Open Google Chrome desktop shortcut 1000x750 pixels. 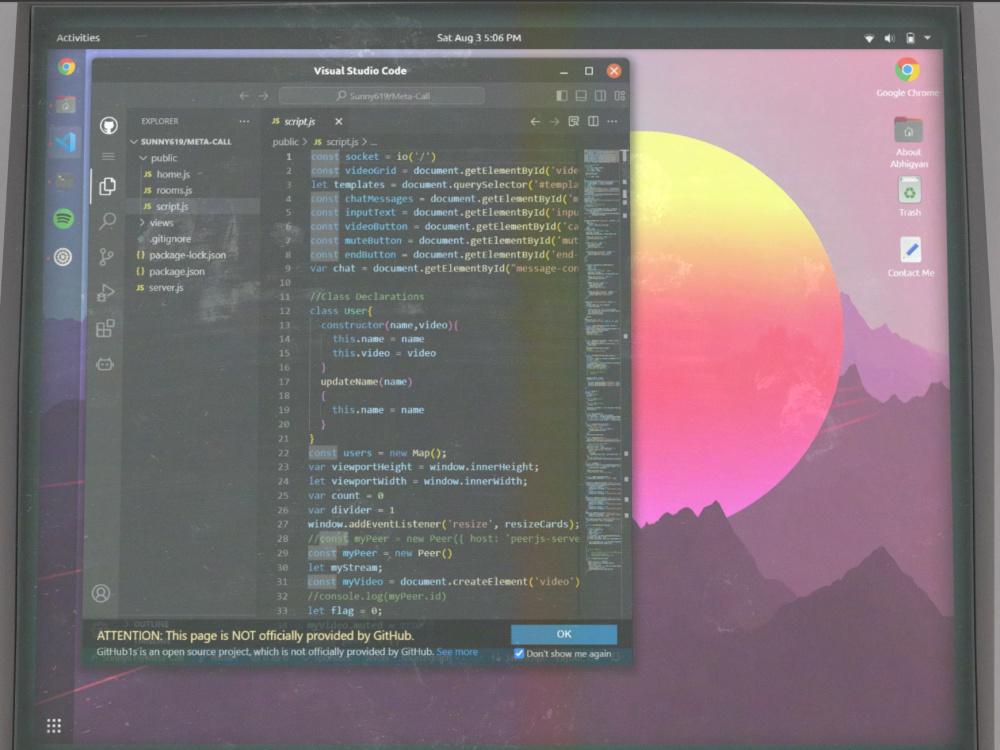click(x=908, y=77)
